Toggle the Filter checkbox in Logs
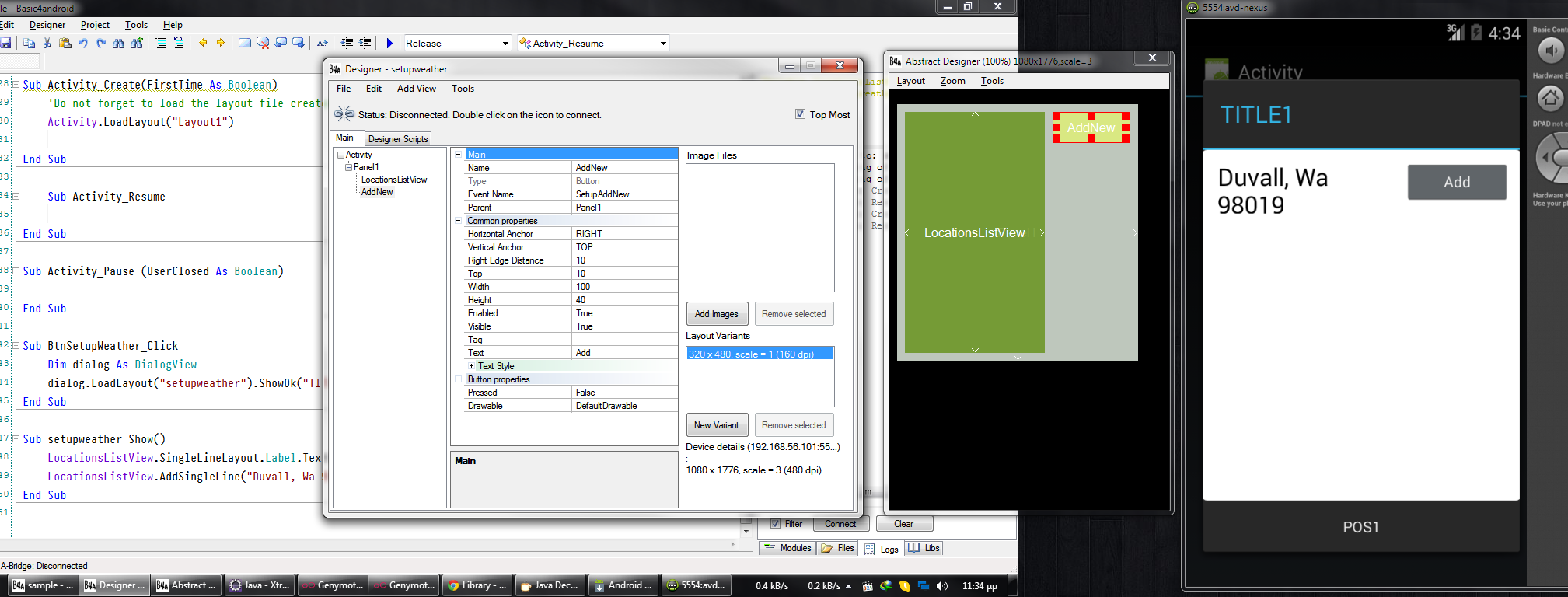The width and height of the screenshot is (1568, 597). pos(775,524)
